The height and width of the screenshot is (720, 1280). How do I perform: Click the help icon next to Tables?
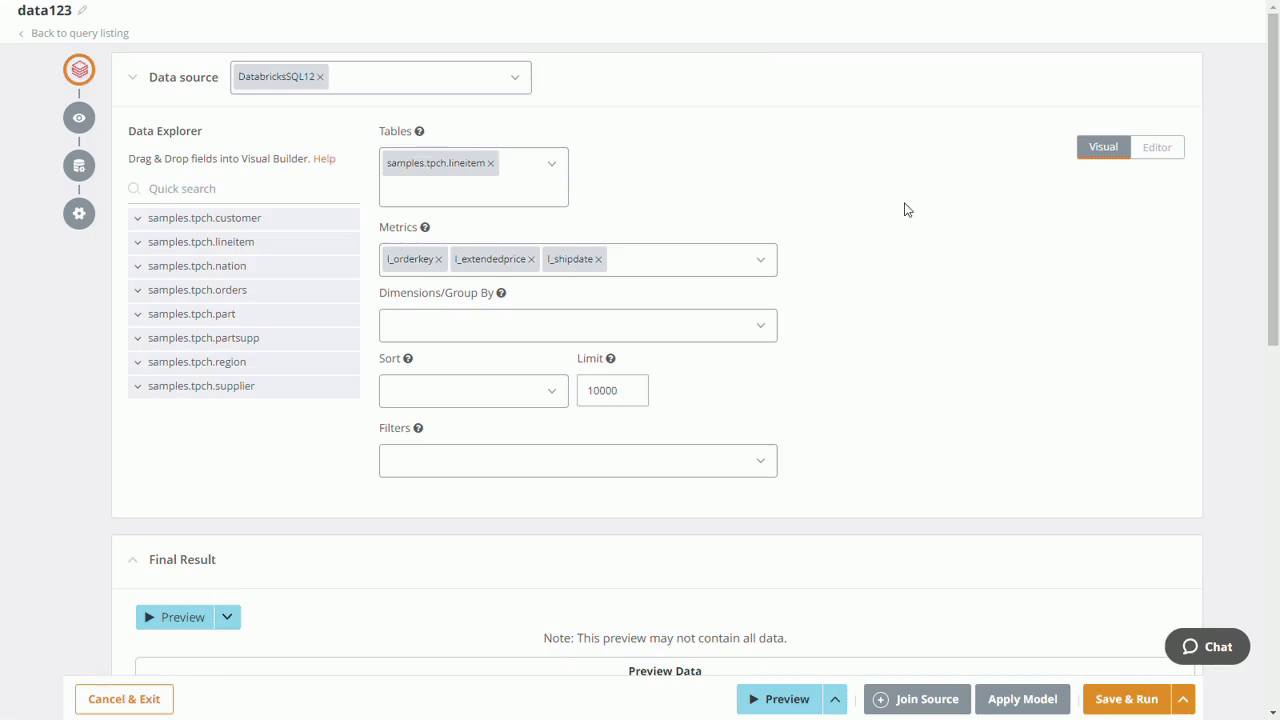(x=419, y=130)
